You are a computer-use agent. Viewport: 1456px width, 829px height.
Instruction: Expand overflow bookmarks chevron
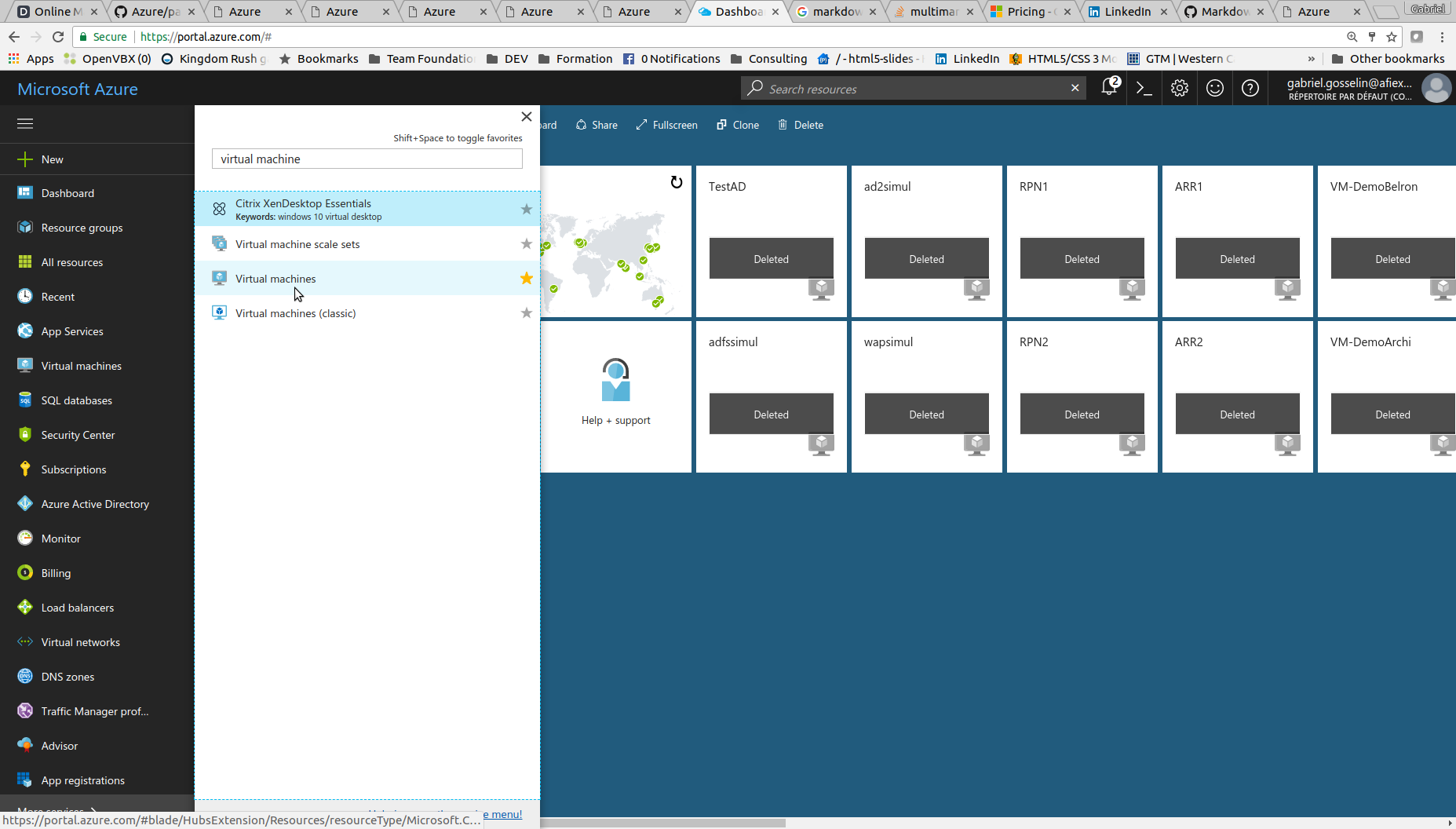pyautogui.click(x=1311, y=59)
